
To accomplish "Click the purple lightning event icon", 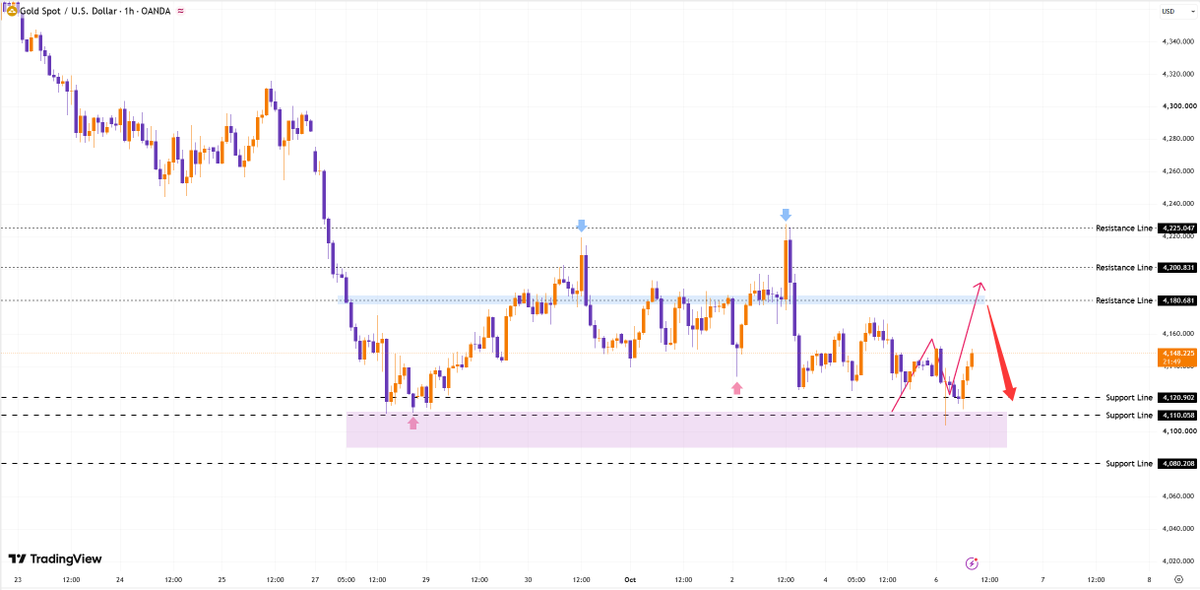I will [971, 564].
